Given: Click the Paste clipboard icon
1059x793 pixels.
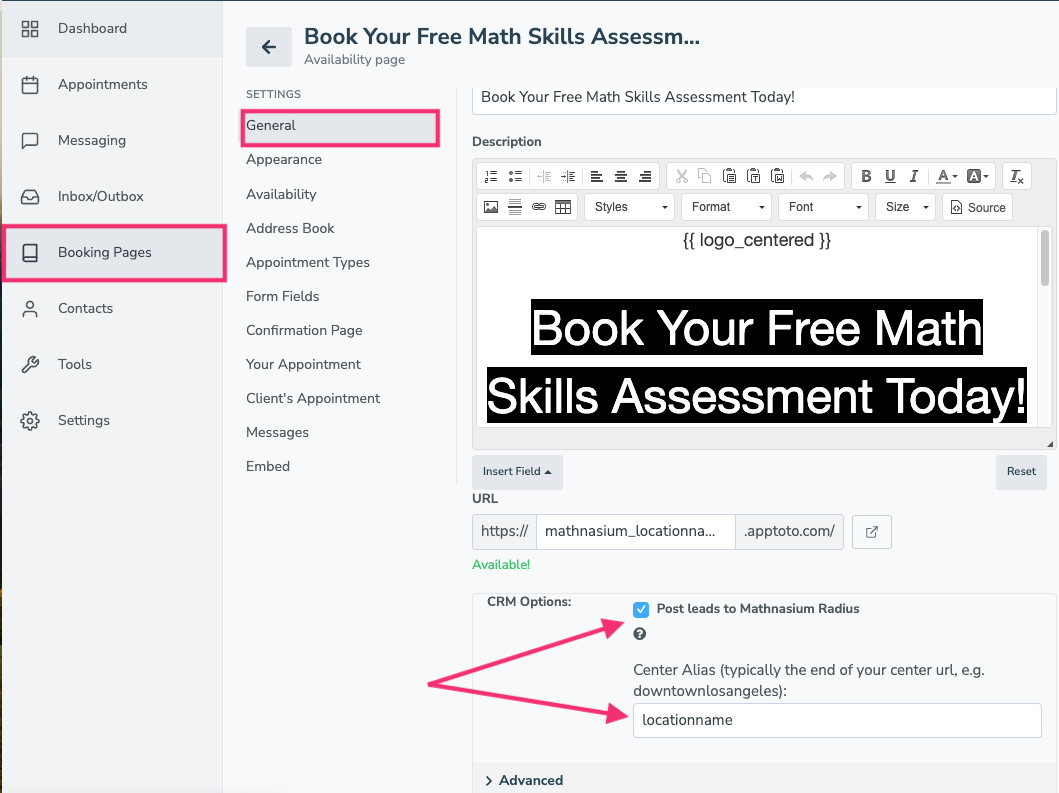Looking at the screenshot, I should pyautogui.click(x=729, y=176).
